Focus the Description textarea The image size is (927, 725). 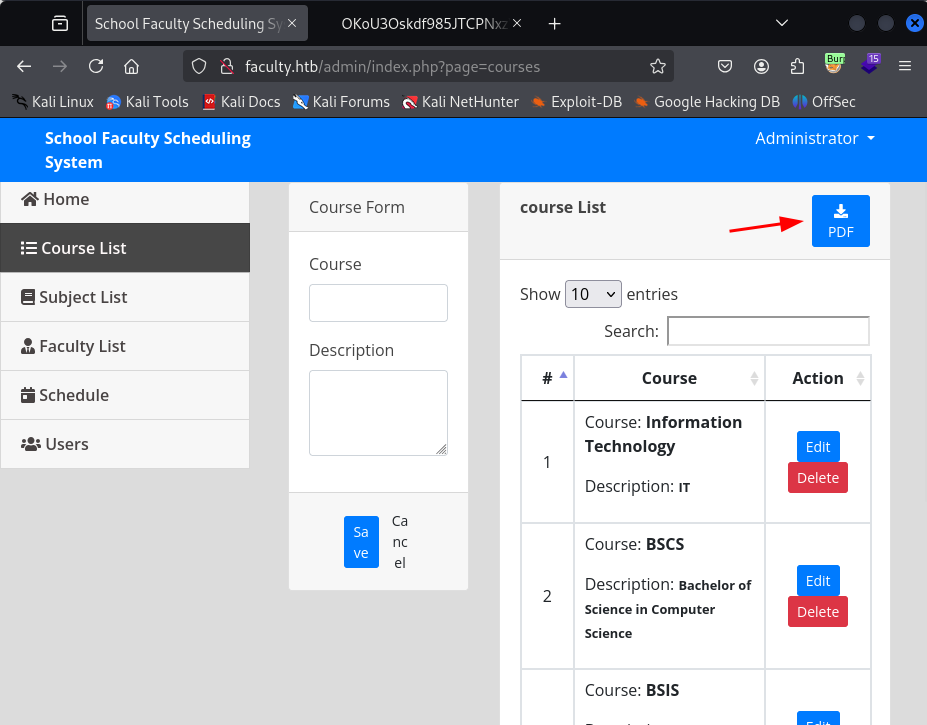coord(378,413)
